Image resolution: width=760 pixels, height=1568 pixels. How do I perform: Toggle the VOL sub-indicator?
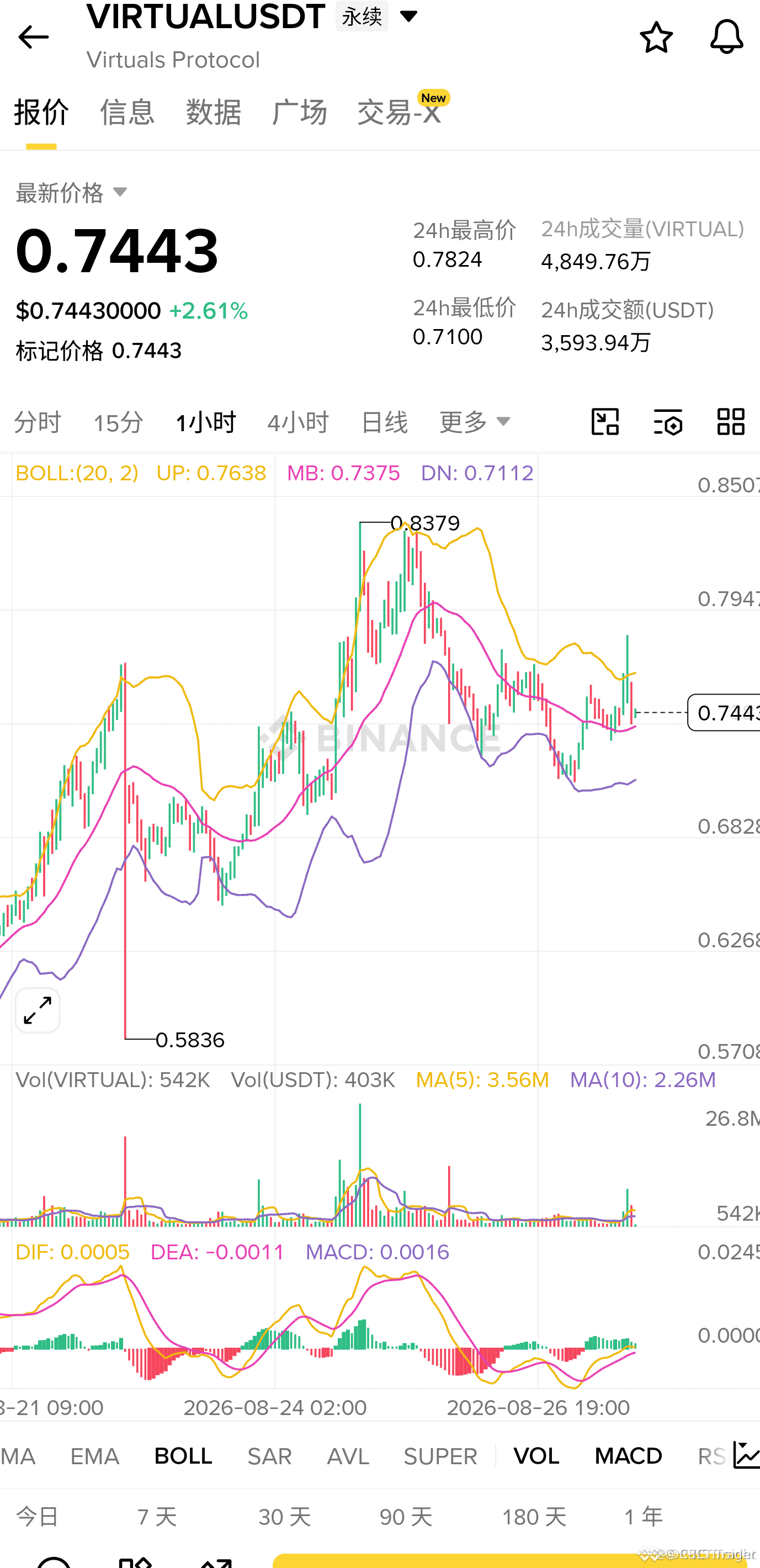click(x=536, y=1455)
